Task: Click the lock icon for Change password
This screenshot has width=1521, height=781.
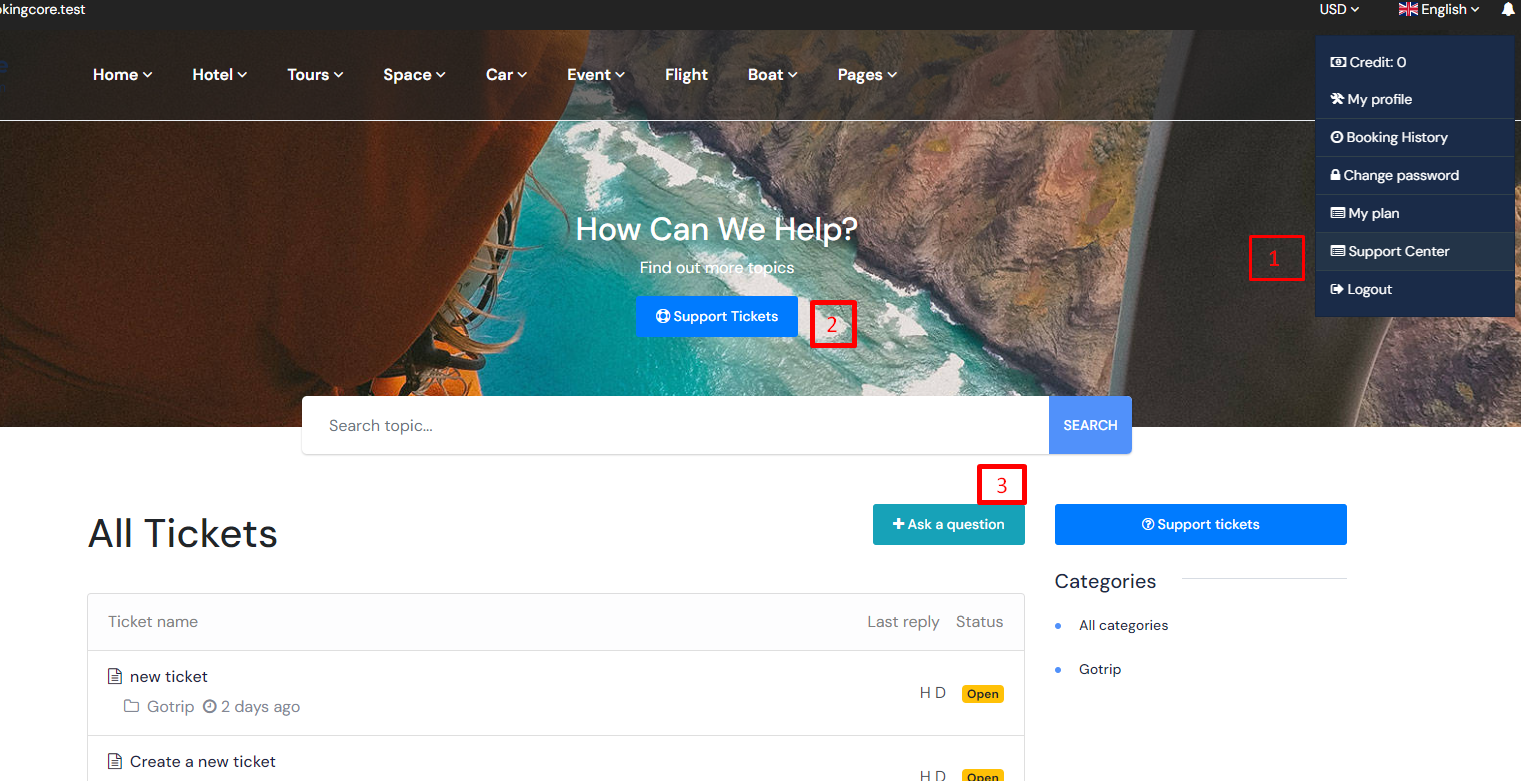Action: 1335,175
